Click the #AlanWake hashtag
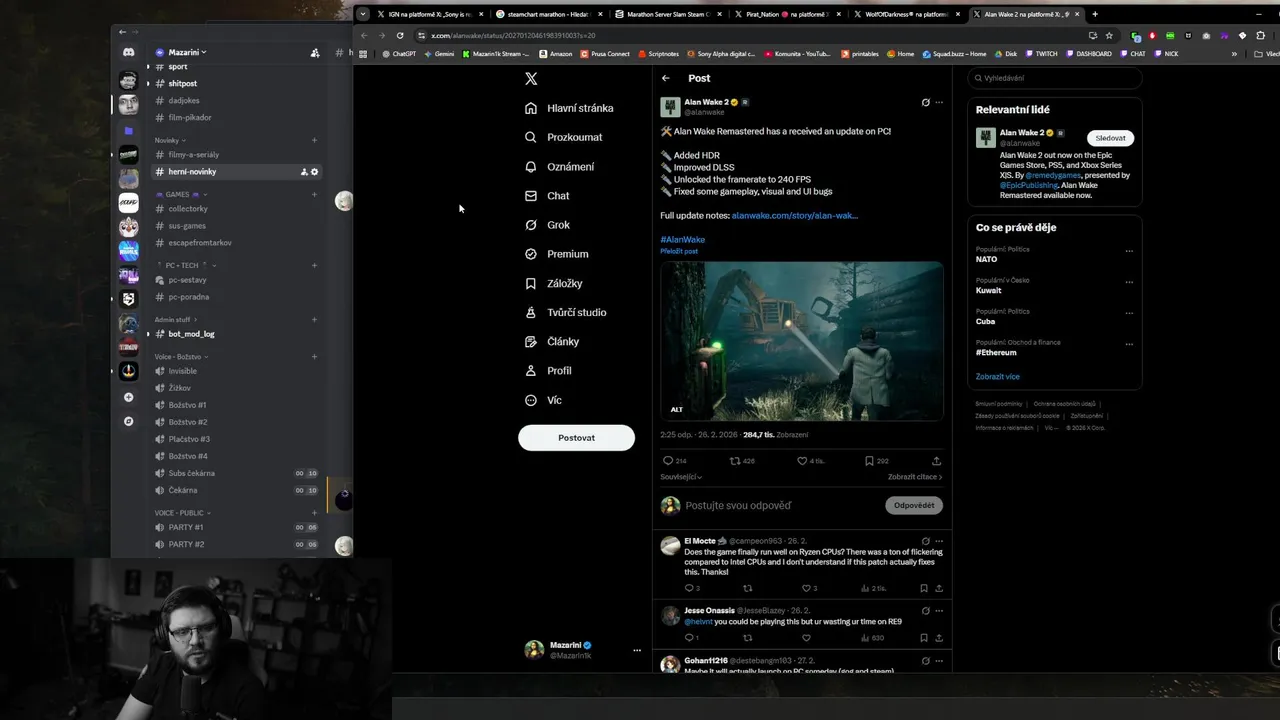This screenshot has height=720, width=1280. (682, 239)
